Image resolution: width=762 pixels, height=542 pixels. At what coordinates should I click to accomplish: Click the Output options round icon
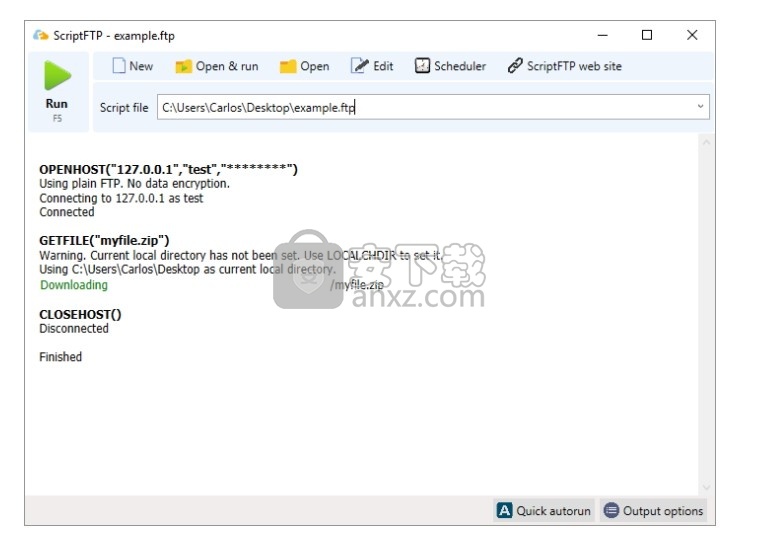tap(611, 510)
